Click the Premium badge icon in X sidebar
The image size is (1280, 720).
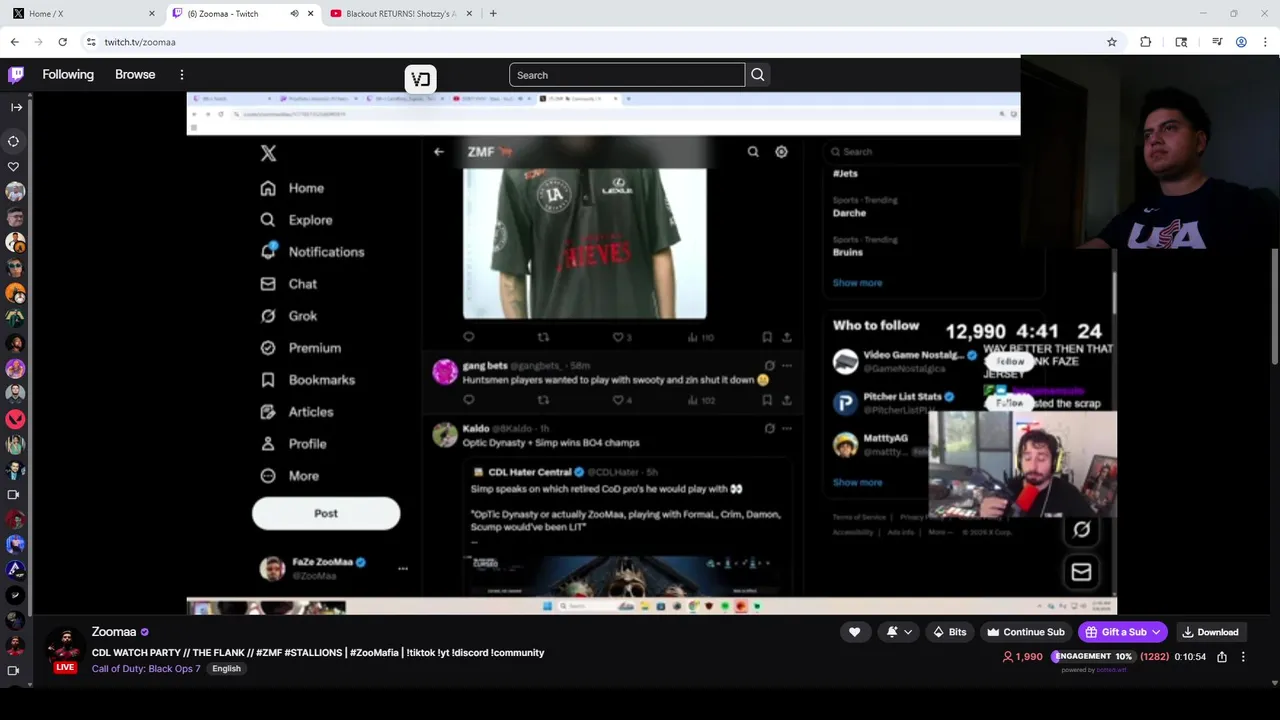pos(268,348)
